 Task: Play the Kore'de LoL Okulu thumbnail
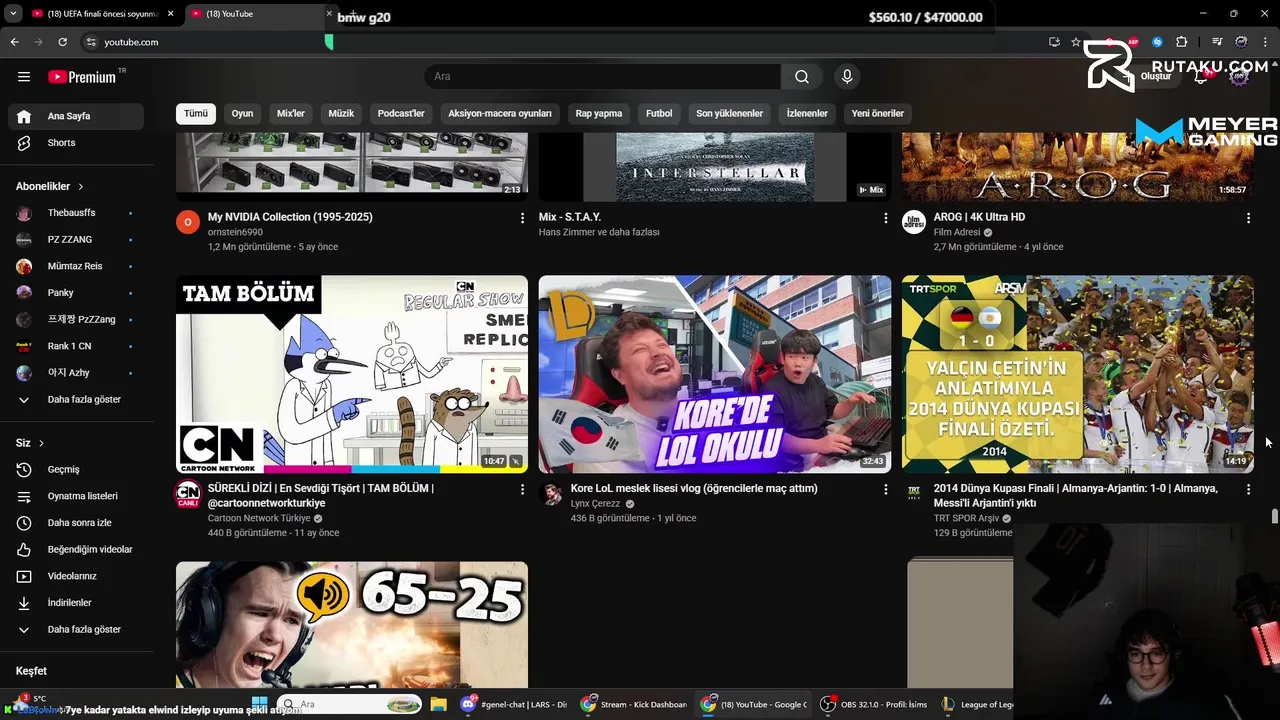click(x=714, y=374)
